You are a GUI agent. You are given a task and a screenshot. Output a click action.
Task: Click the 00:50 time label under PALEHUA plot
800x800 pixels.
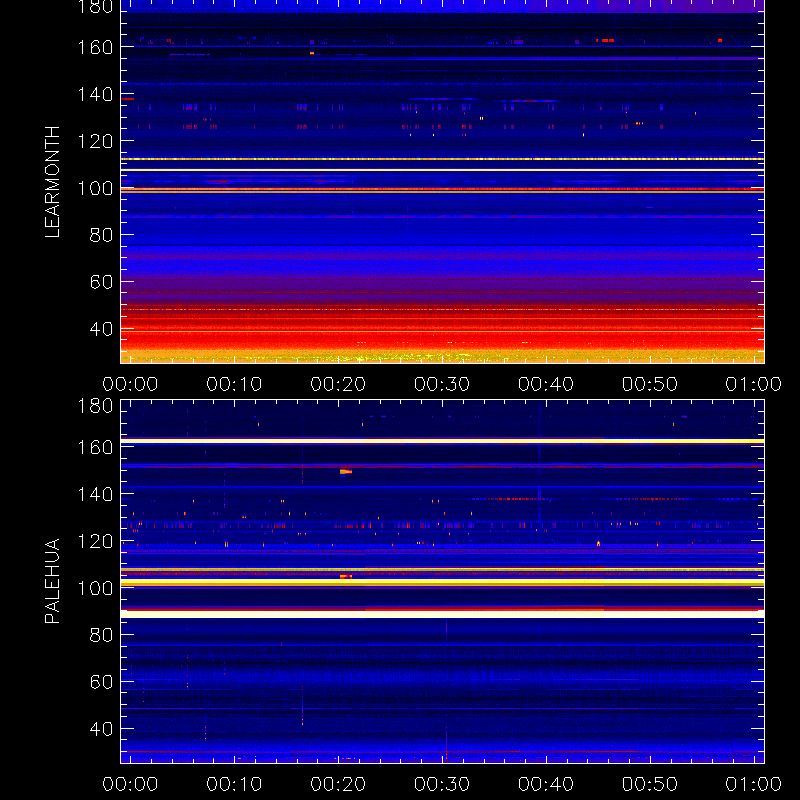(650, 784)
